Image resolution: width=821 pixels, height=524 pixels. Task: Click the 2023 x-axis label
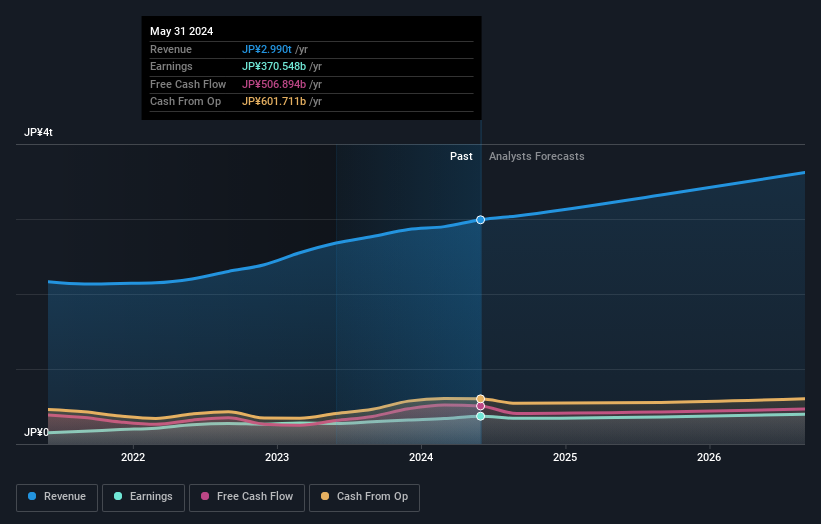click(277, 457)
